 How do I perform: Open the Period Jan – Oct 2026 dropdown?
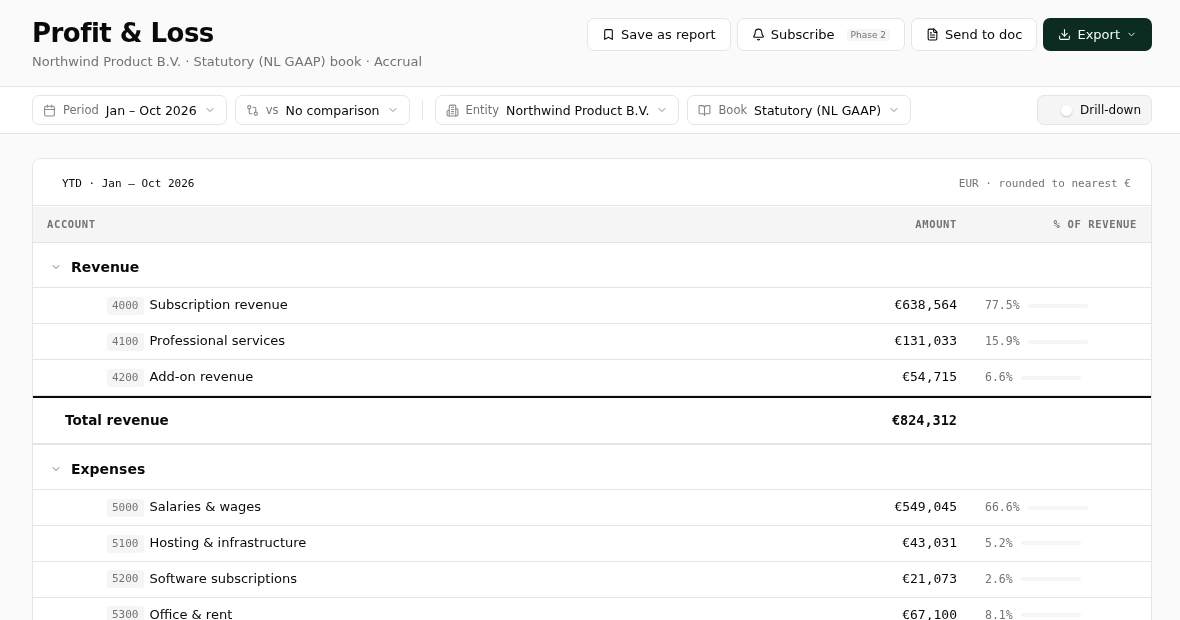(129, 110)
